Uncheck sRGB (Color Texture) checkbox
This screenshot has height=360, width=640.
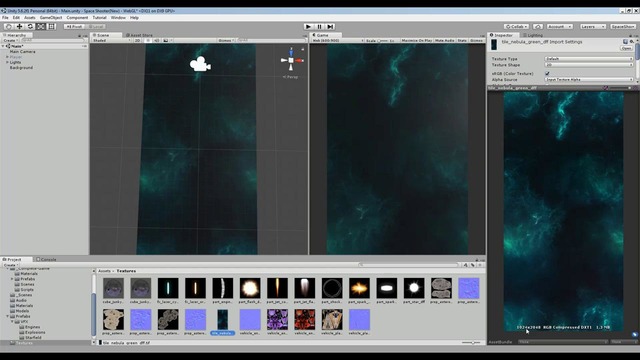547,73
